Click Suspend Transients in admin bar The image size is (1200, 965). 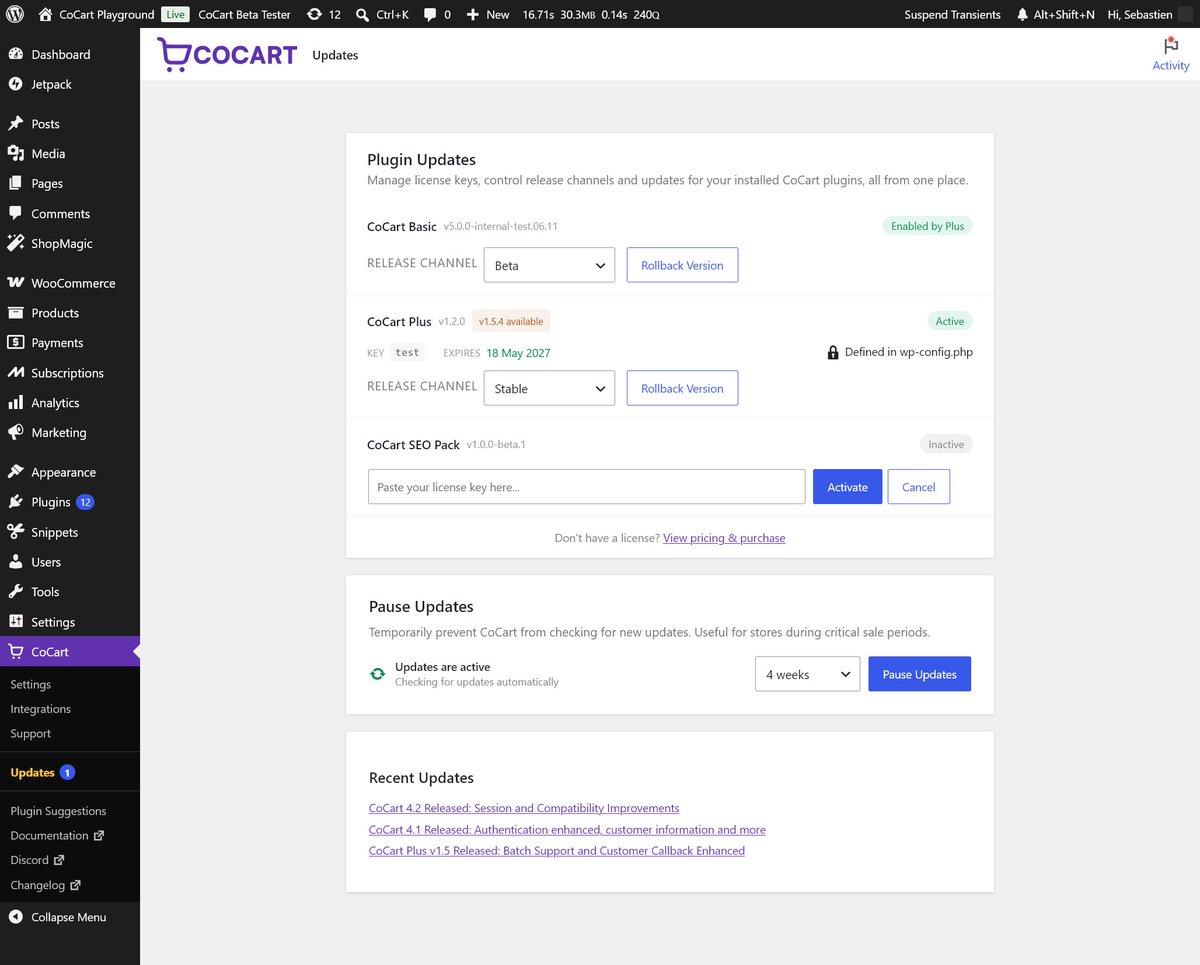click(x=952, y=14)
